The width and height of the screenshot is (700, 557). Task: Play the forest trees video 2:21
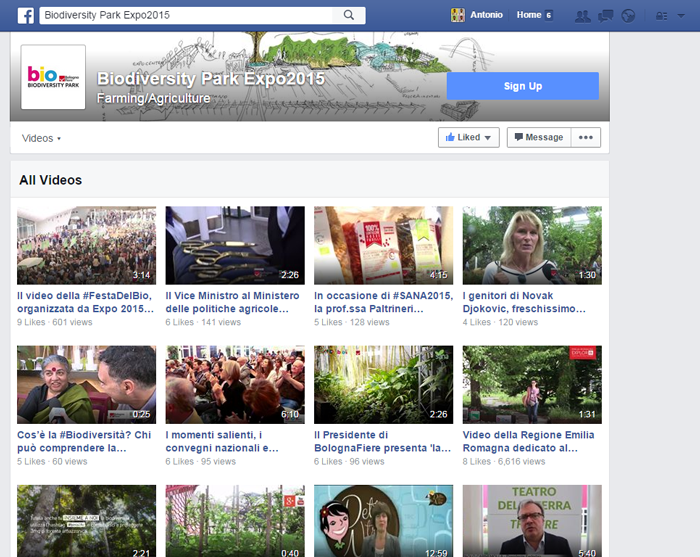tap(87, 521)
